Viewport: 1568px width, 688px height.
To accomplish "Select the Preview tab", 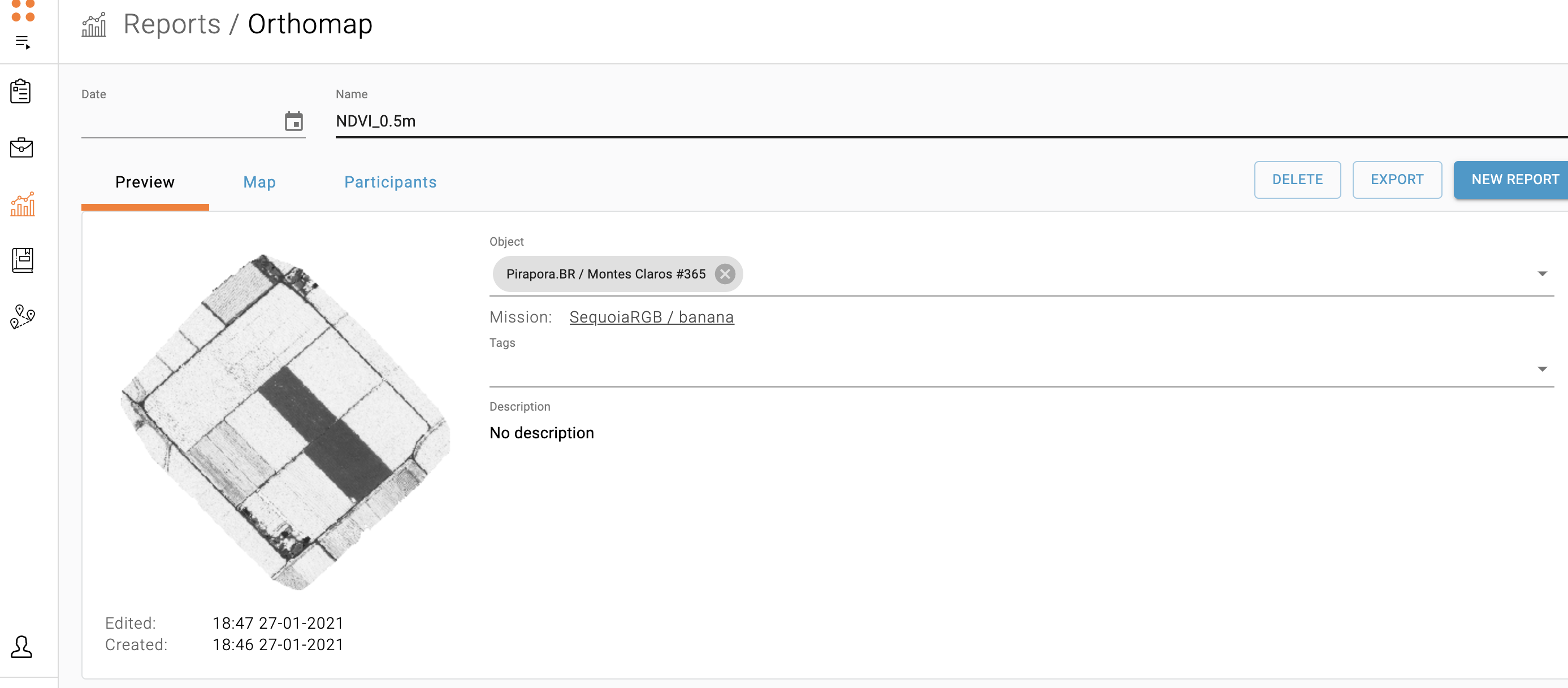I will [x=145, y=182].
